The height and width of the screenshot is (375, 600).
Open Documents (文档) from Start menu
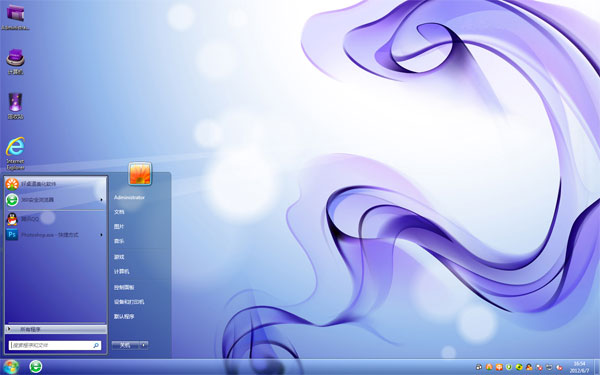[119, 212]
